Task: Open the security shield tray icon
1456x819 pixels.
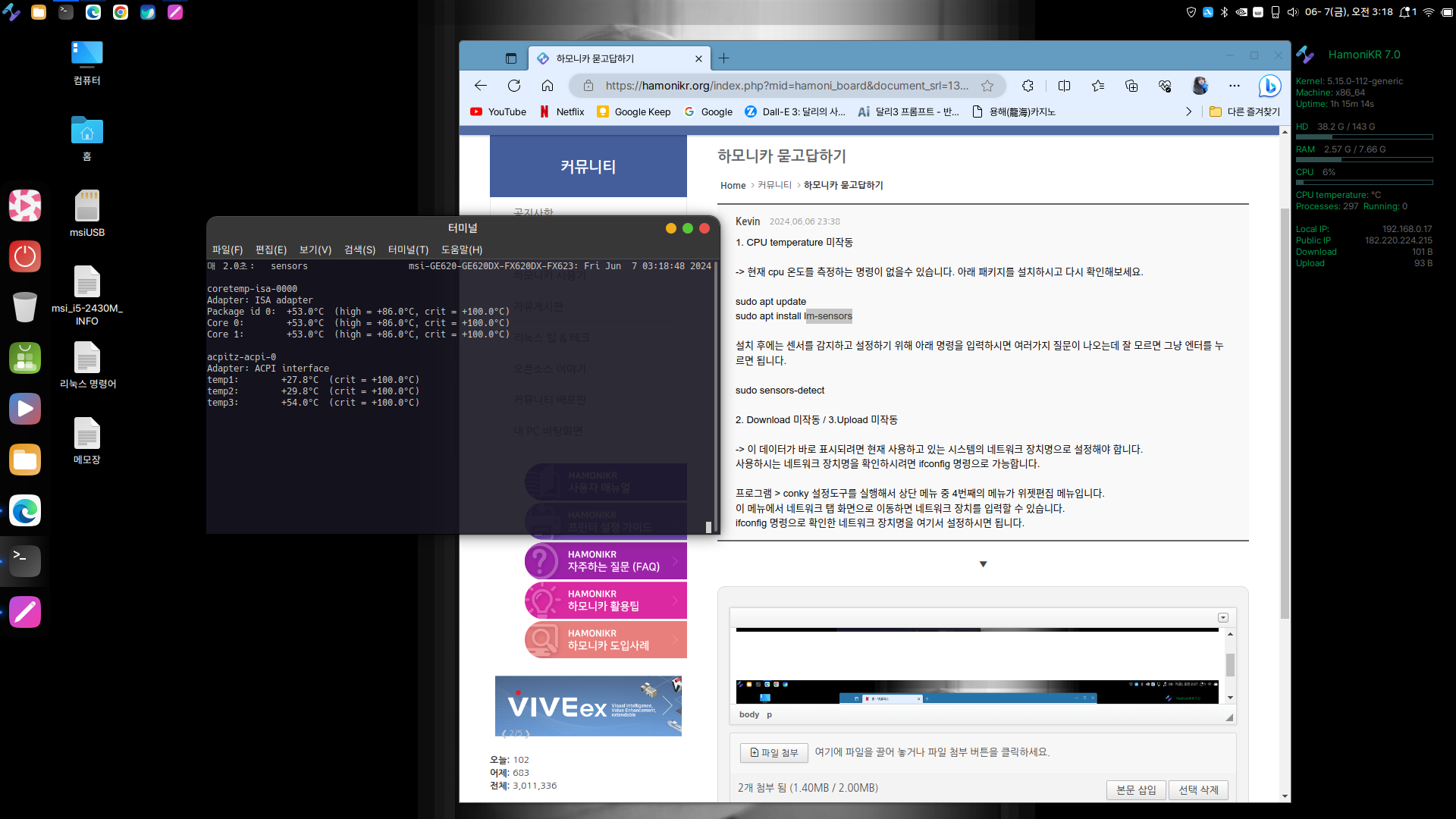Action: click(1191, 12)
